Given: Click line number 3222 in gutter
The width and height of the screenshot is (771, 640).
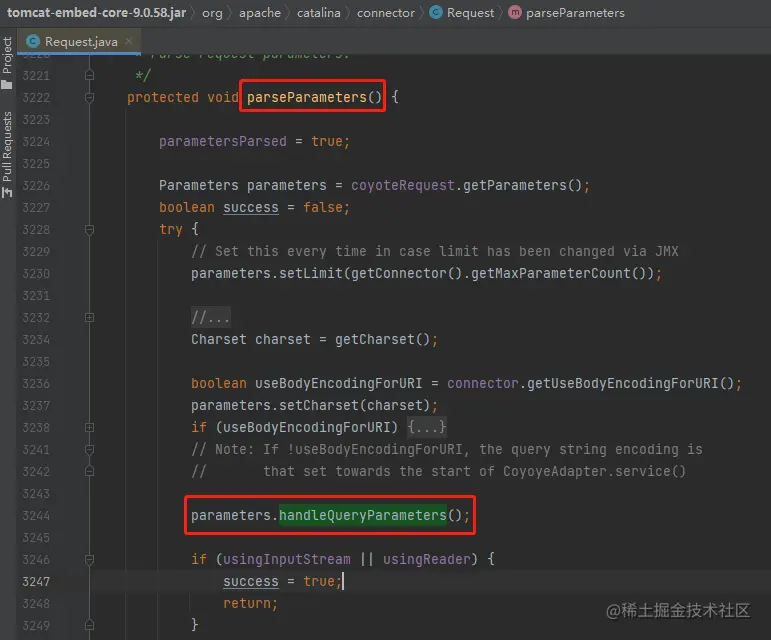Looking at the screenshot, I should pos(36,98).
